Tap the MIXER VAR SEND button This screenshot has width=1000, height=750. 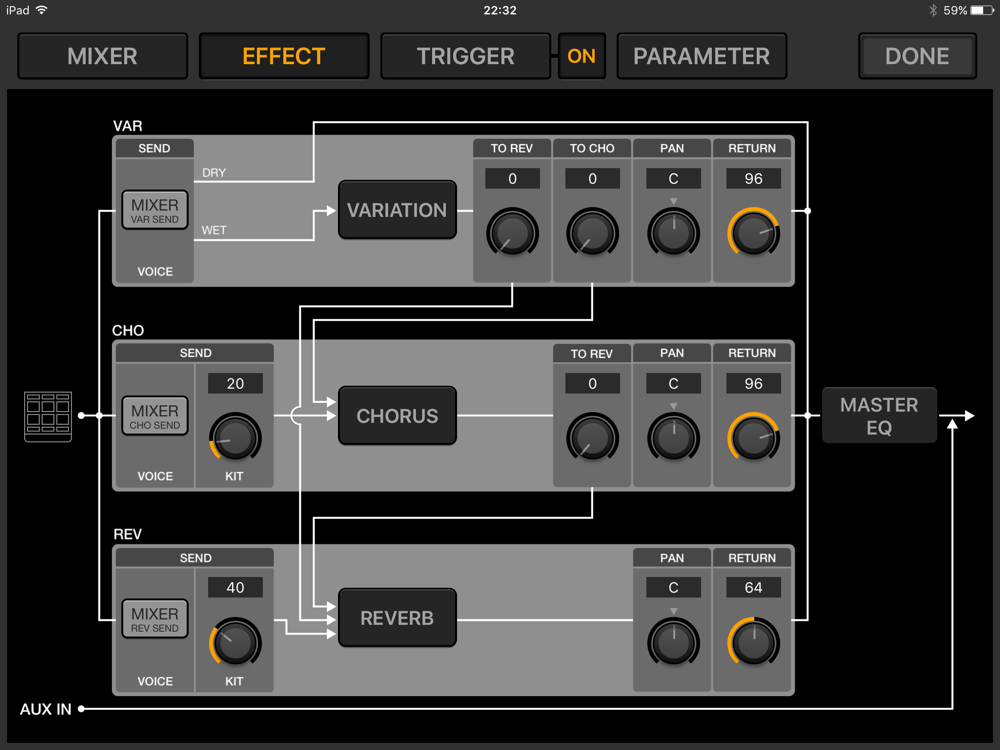coord(155,210)
